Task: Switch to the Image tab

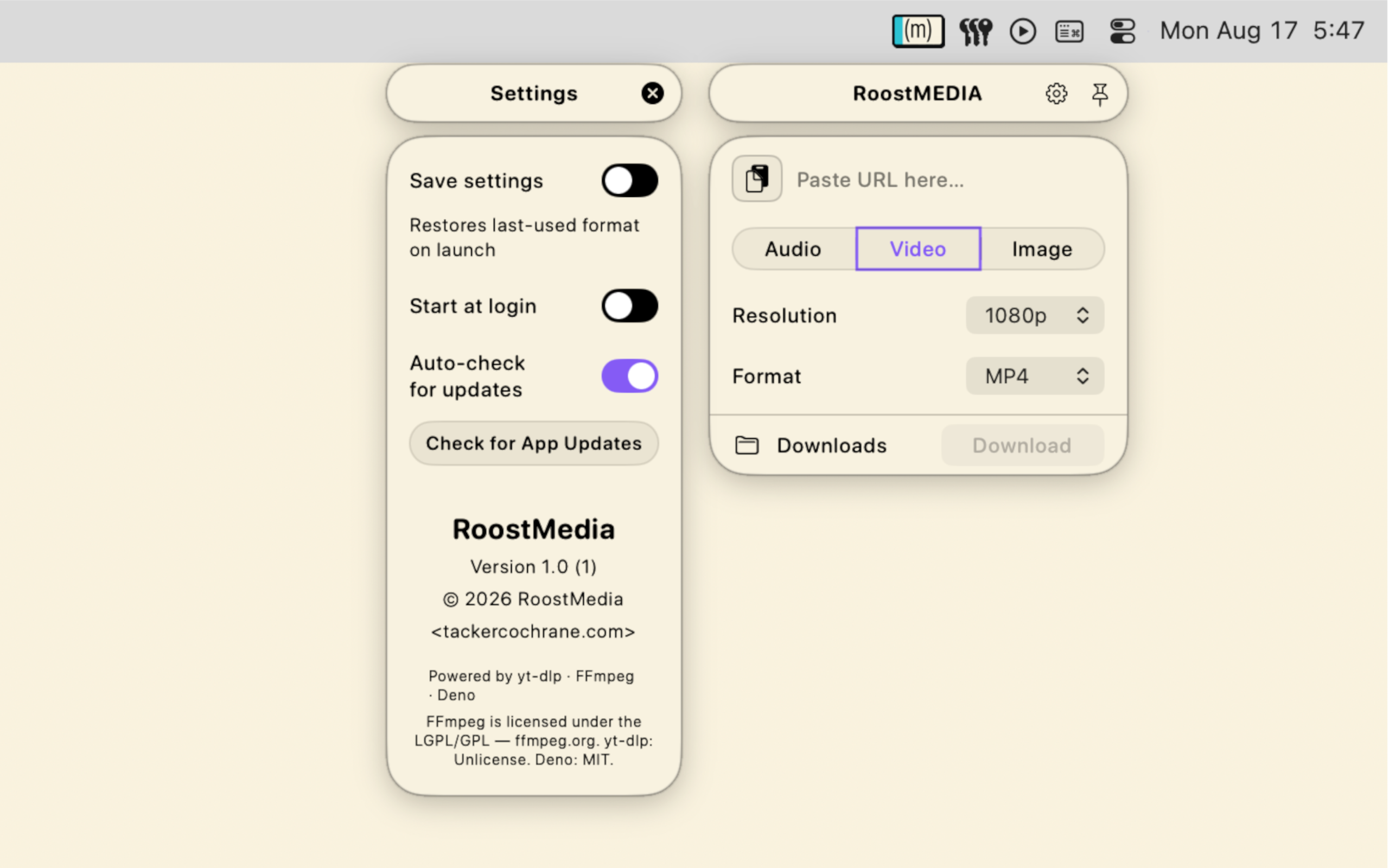Action: (x=1042, y=249)
